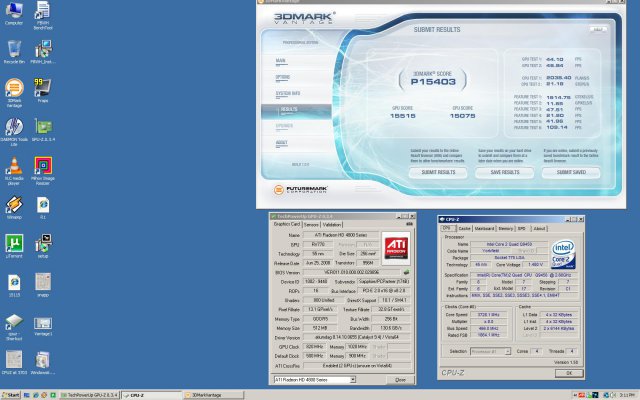The image size is (640, 400).
Task: Click the green BIOS save chip icon in GPU-Z
Action: [406, 272]
